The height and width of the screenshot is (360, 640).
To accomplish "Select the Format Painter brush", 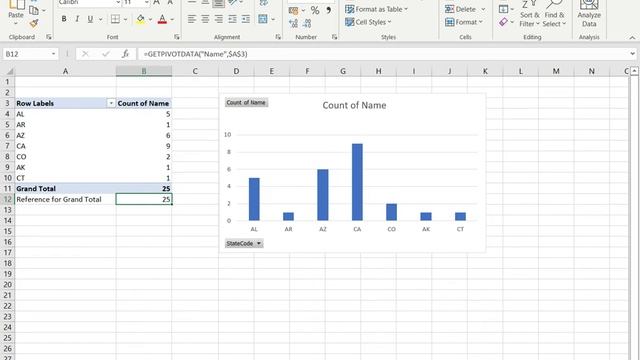I will (34, 24).
